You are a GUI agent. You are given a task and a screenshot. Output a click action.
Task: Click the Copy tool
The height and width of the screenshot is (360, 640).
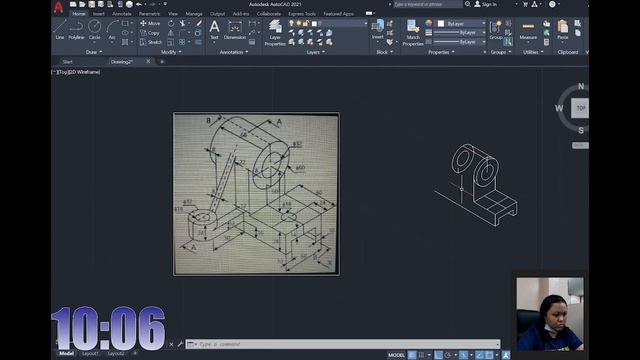coord(150,33)
